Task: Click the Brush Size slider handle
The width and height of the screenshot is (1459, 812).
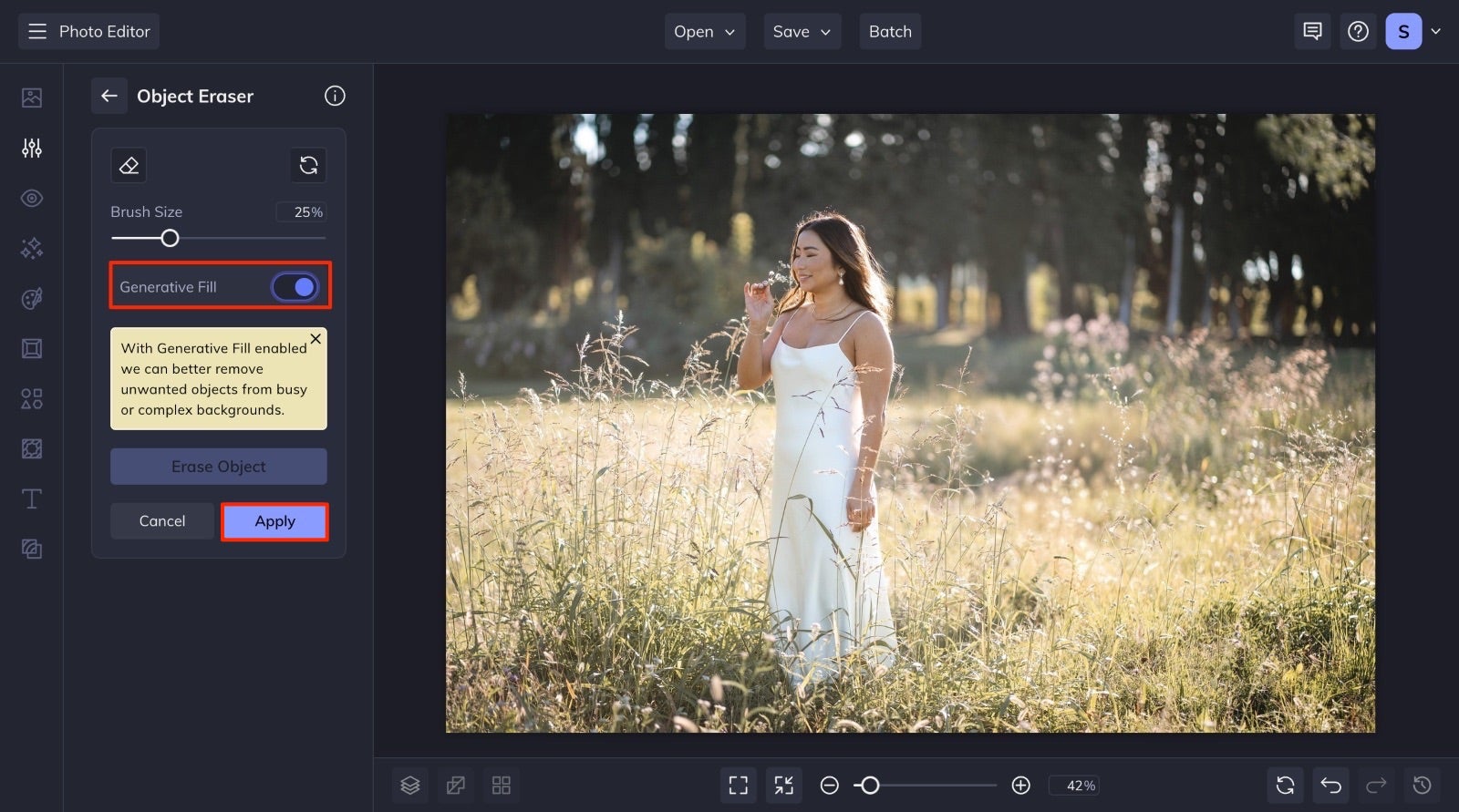Action: [x=170, y=238]
